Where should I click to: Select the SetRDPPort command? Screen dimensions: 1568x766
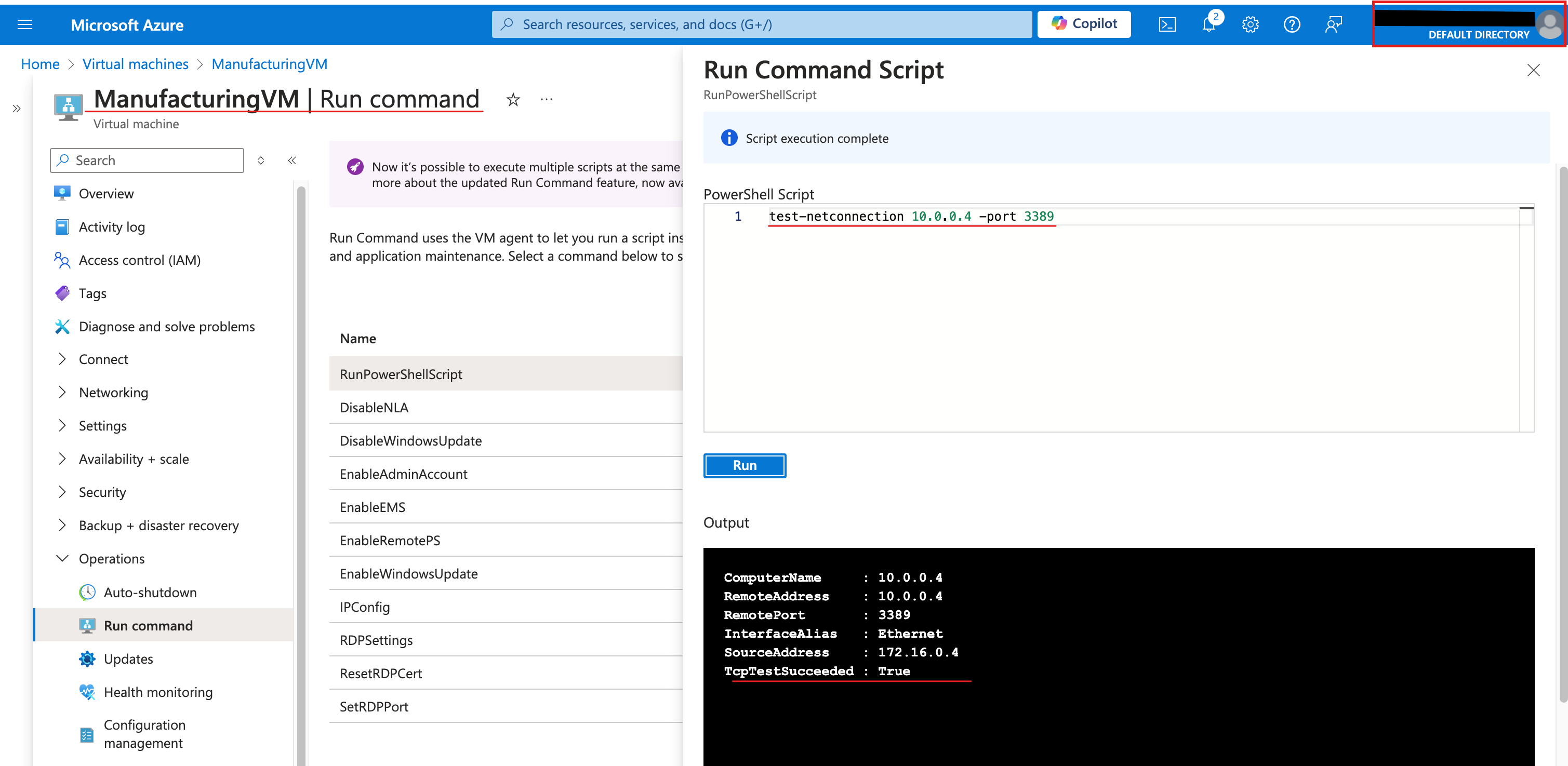point(506,707)
